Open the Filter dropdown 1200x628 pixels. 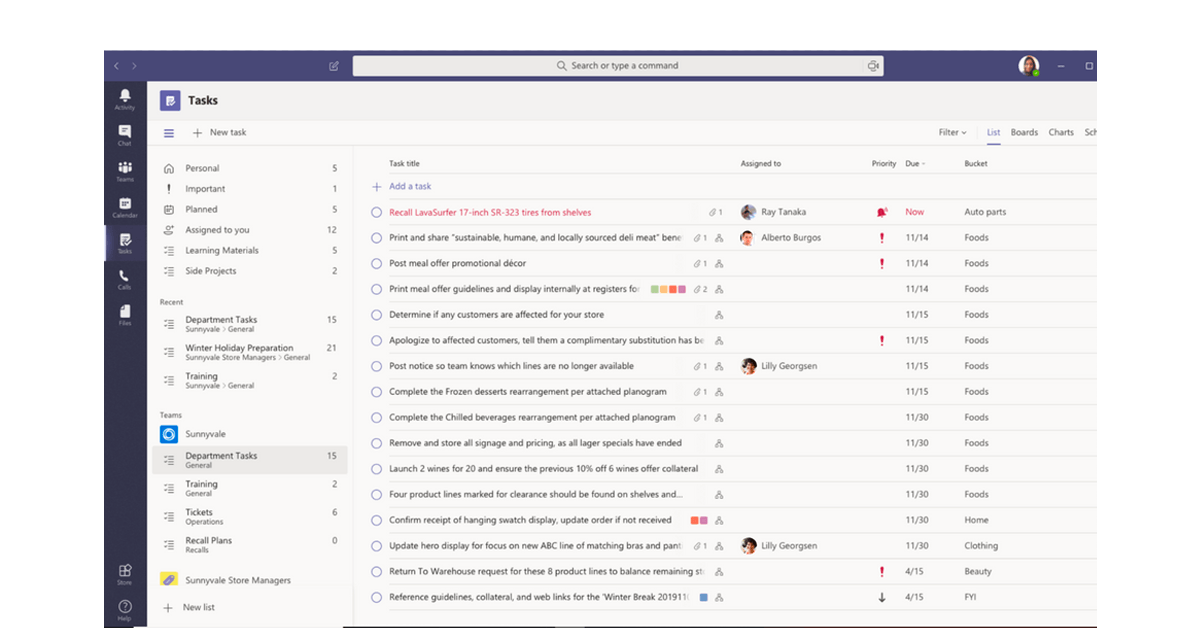point(952,132)
